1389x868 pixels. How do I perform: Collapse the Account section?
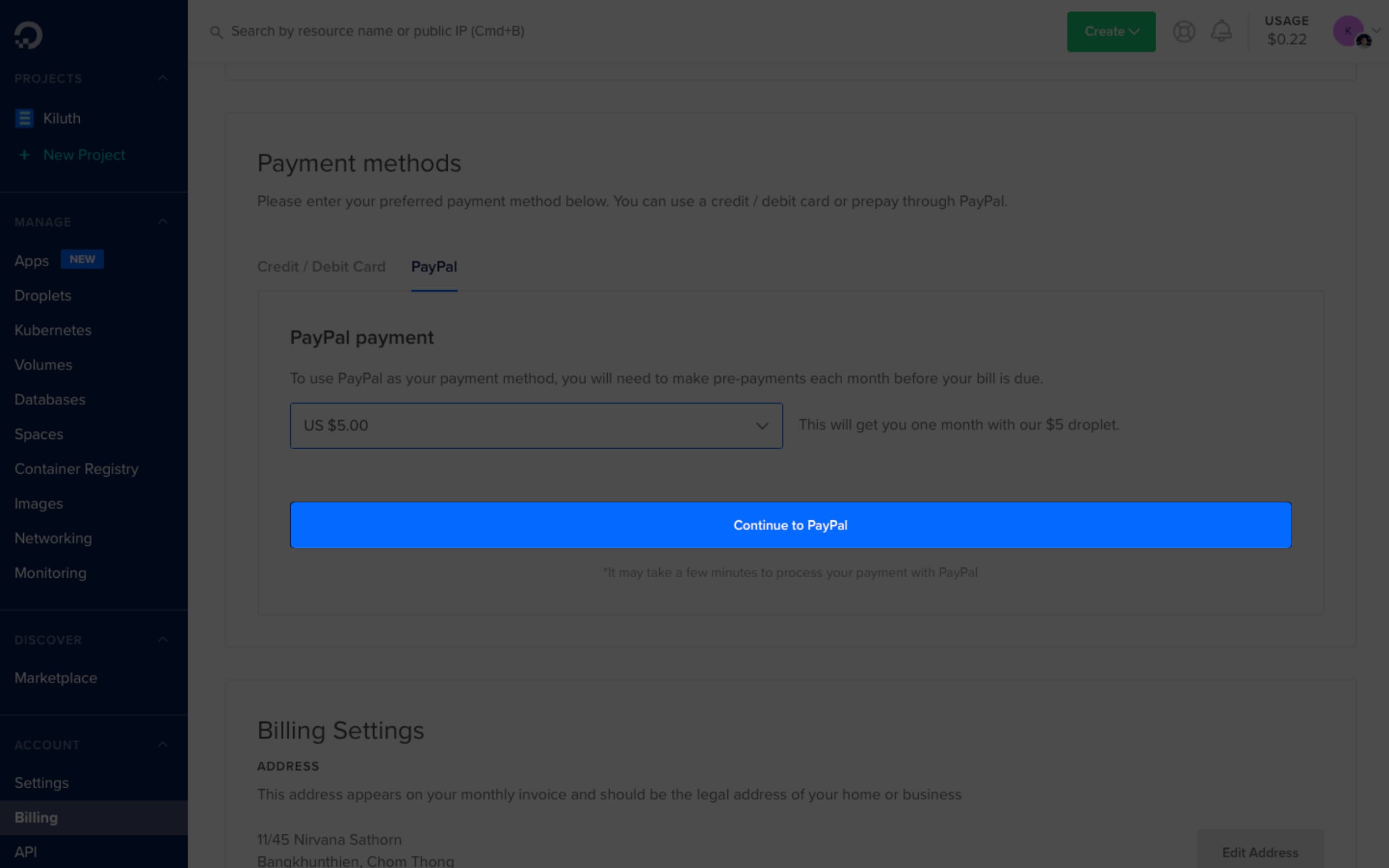[163, 744]
